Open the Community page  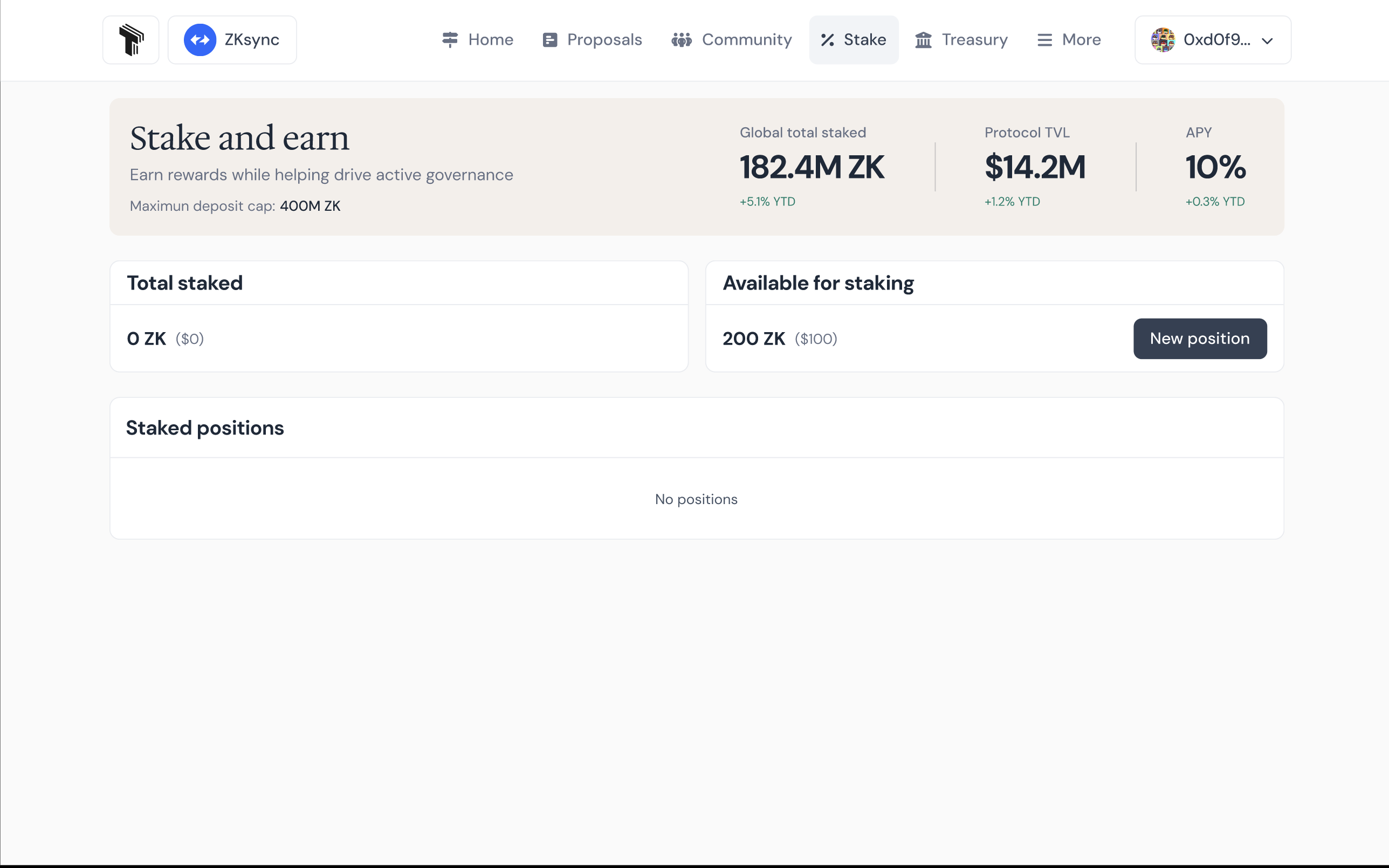pyautogui.click(x=732, y=39)
